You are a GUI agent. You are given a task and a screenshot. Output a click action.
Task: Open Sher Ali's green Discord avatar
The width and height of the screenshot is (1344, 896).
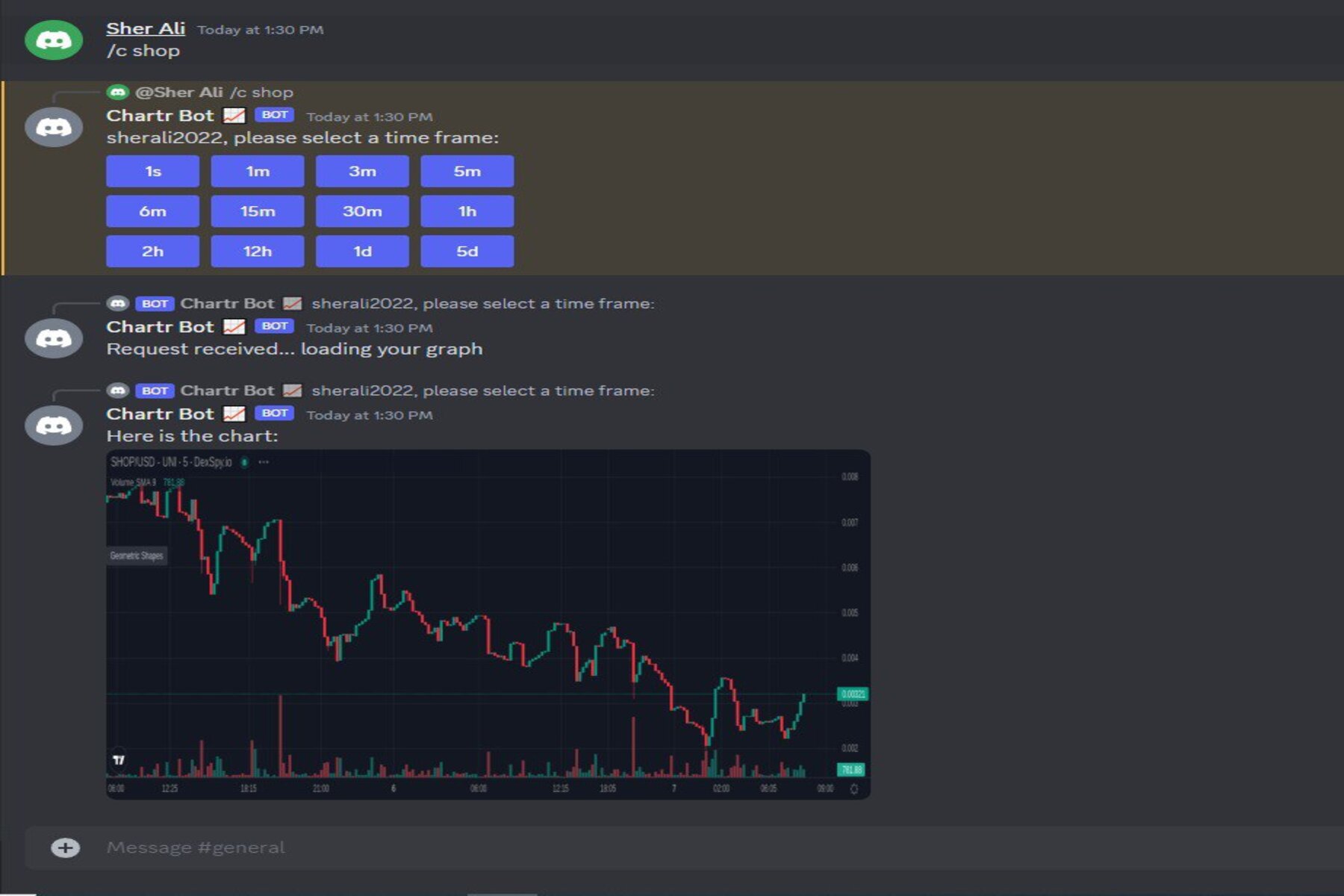coord(54,40)
